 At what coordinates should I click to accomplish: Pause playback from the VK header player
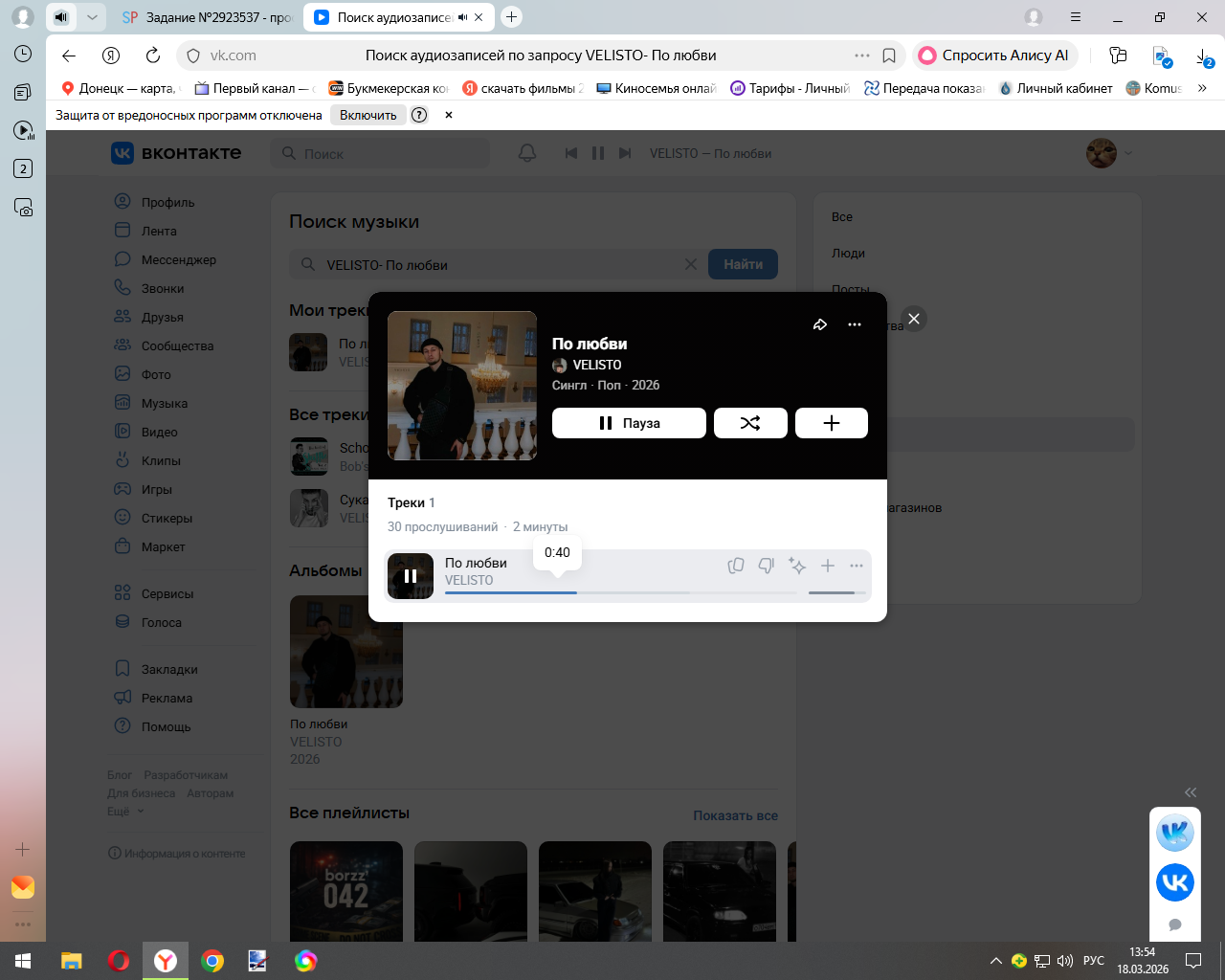598,153
